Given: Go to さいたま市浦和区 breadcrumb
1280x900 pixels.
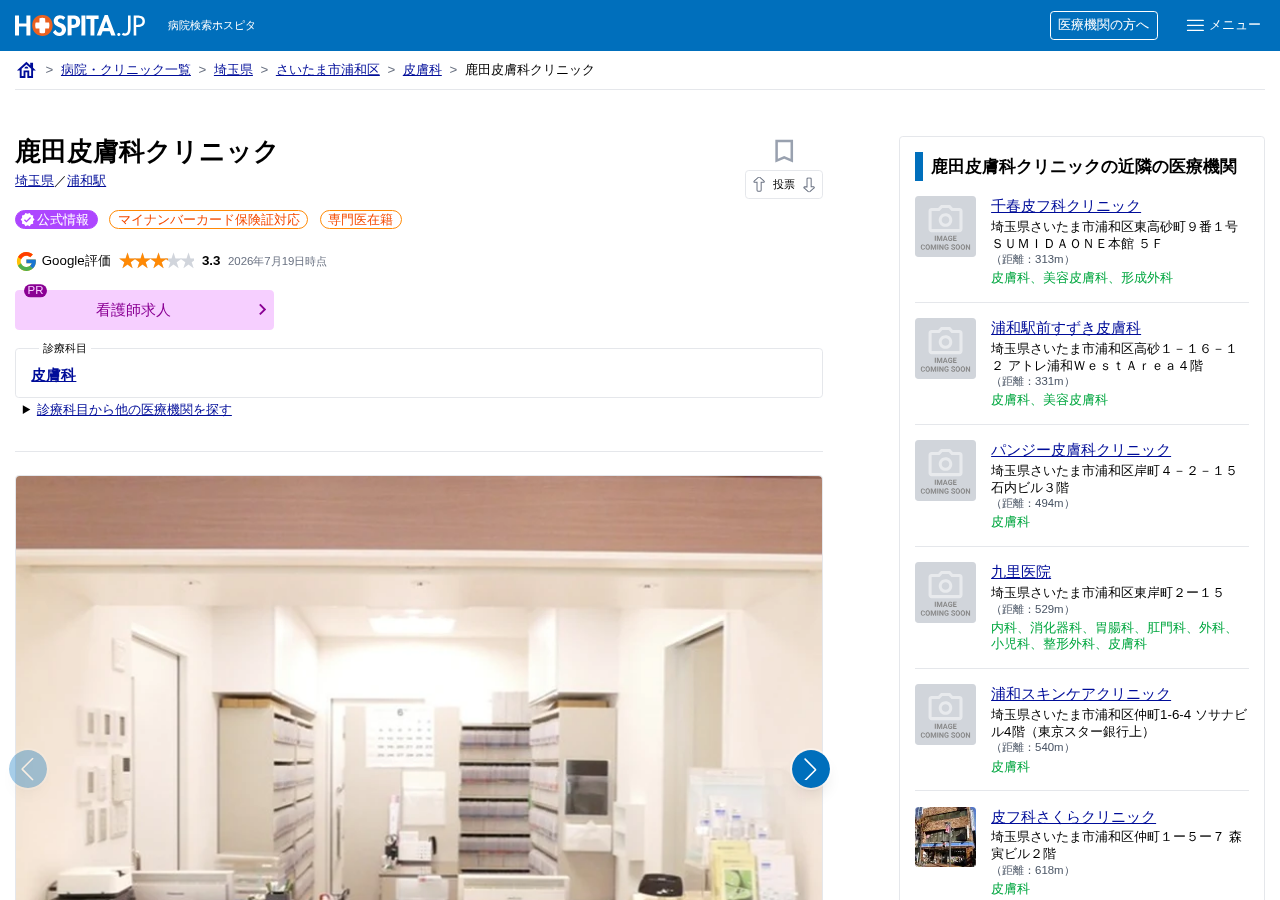Looking at the screenshot, I should coord(328,70).
